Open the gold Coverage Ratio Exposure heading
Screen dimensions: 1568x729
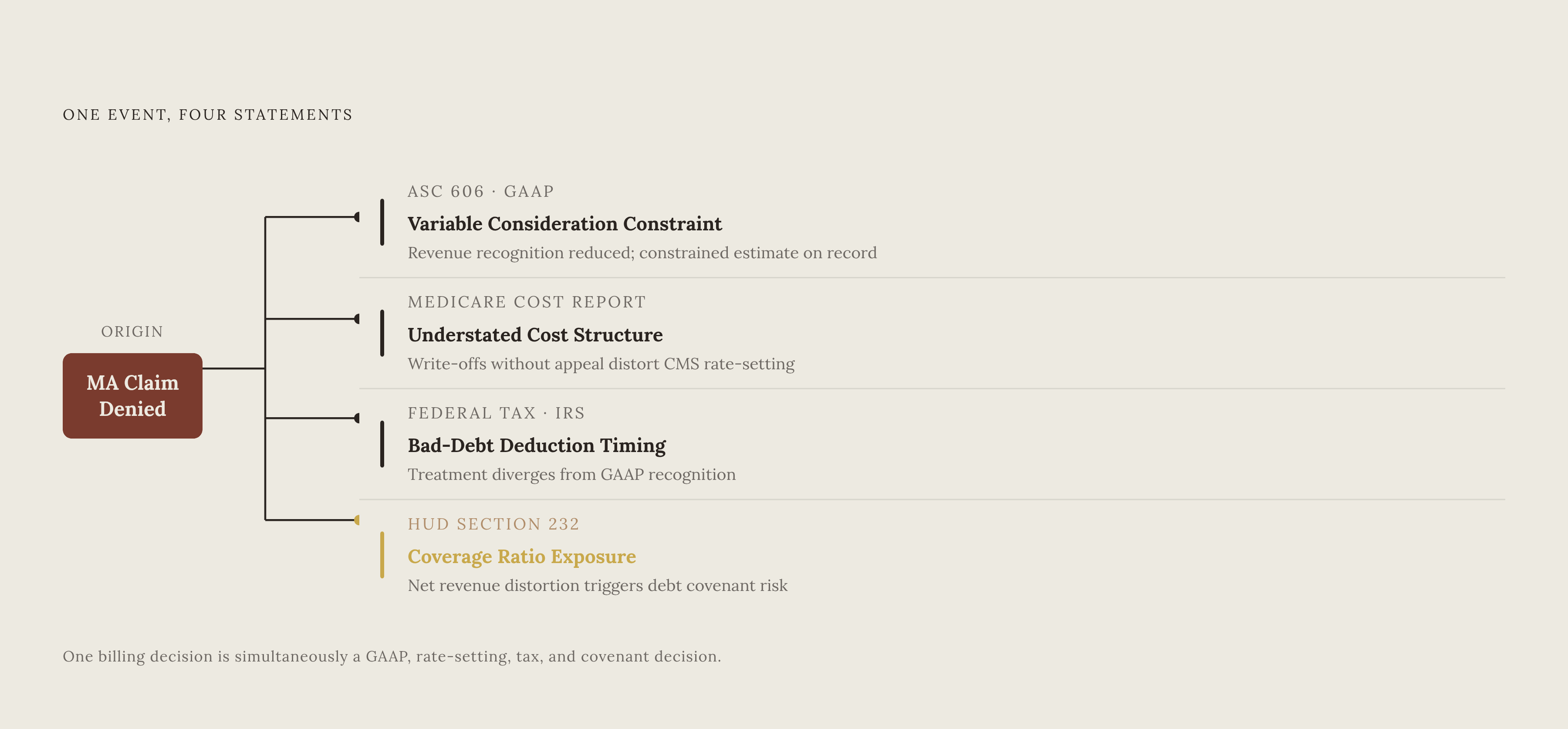point(522,557)
